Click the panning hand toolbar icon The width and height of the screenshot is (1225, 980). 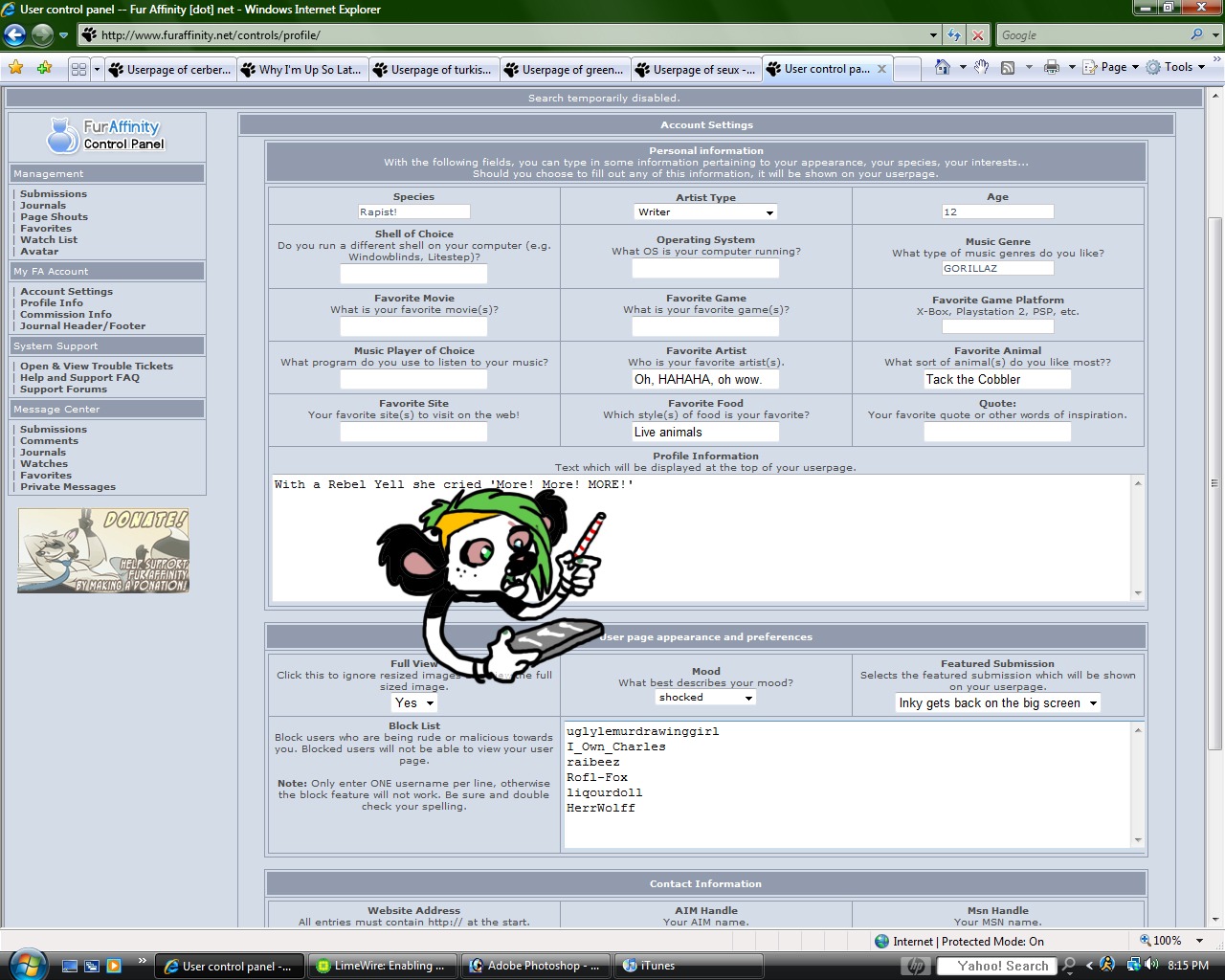click(981, 68)
